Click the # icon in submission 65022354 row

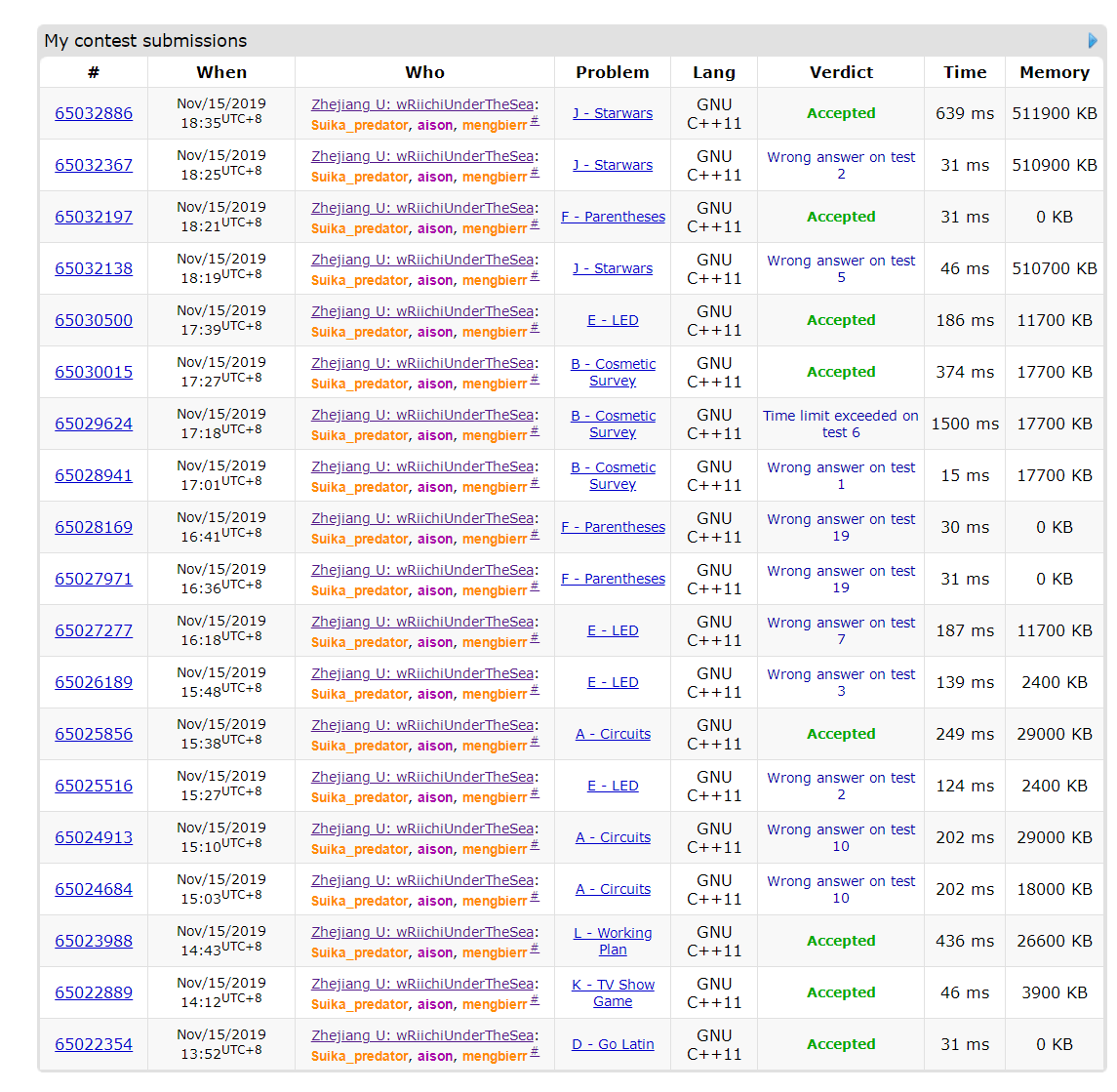pyautogui.click(x=535, y=1053)
